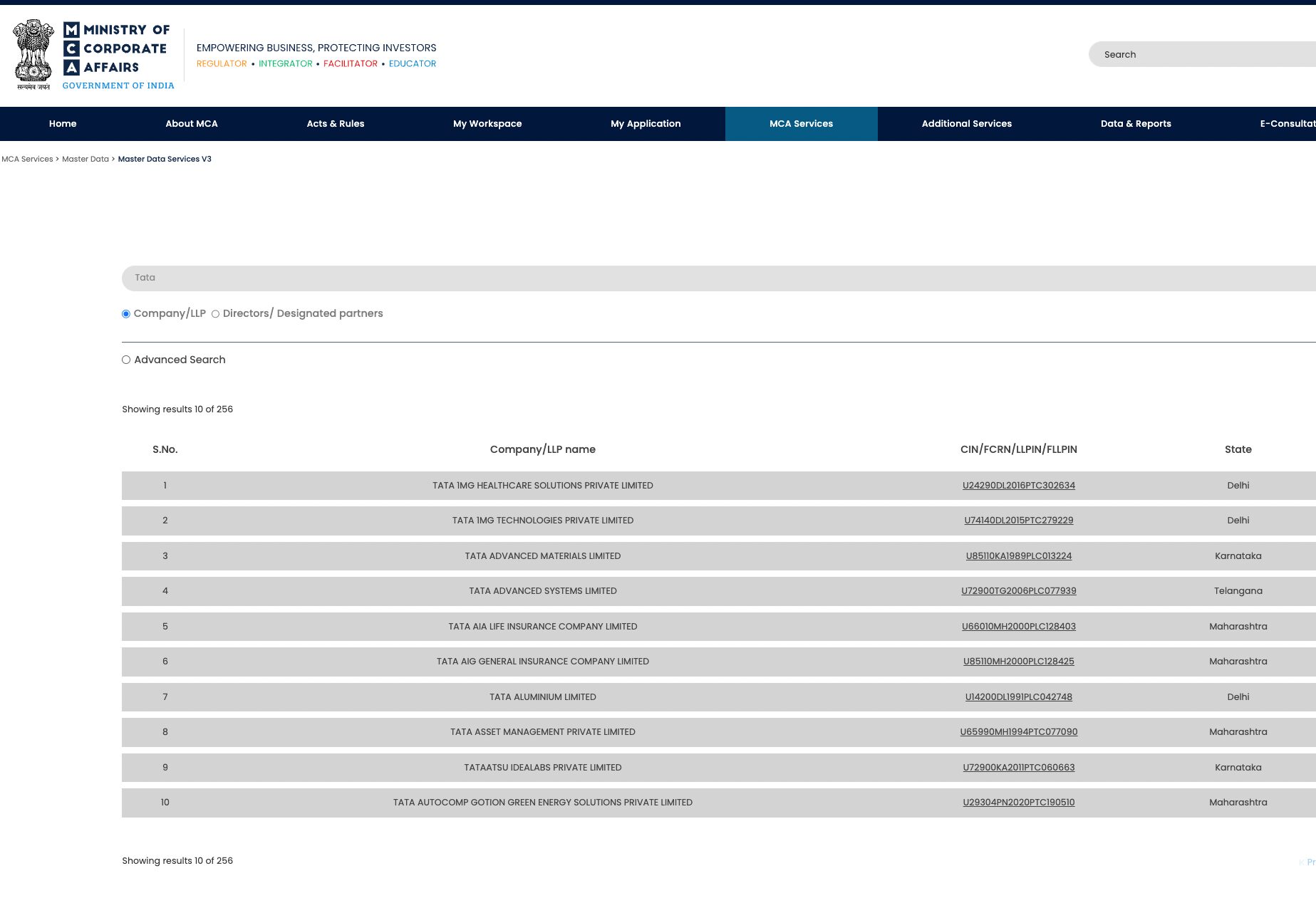The width and height of the screenshot is (1316, 903).
Task: Open CIN U66010MH2000PLC128403 link
Action: [x=1019, y=627]
